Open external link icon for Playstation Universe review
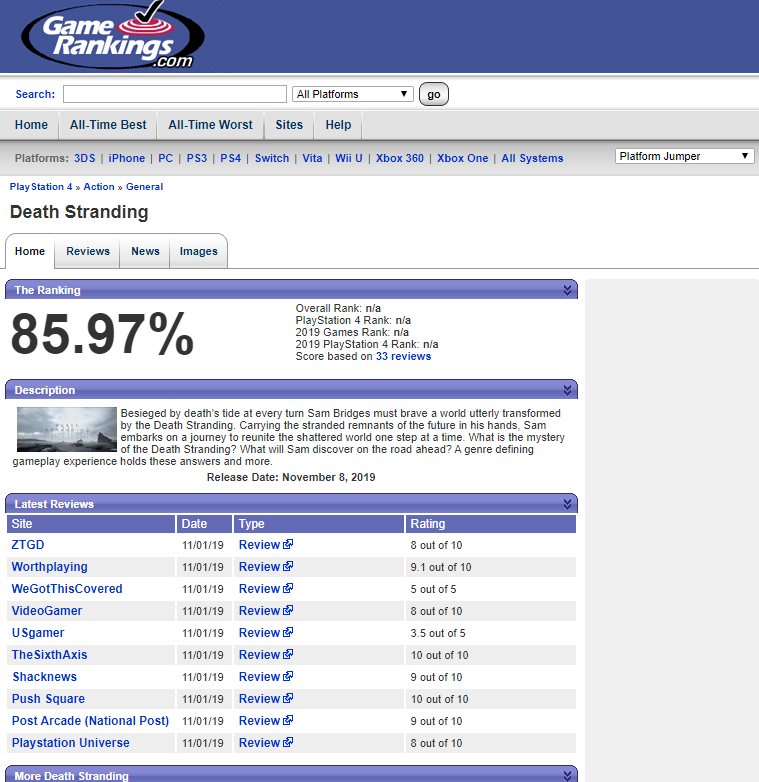759x782 pixels. click(288, 742)
